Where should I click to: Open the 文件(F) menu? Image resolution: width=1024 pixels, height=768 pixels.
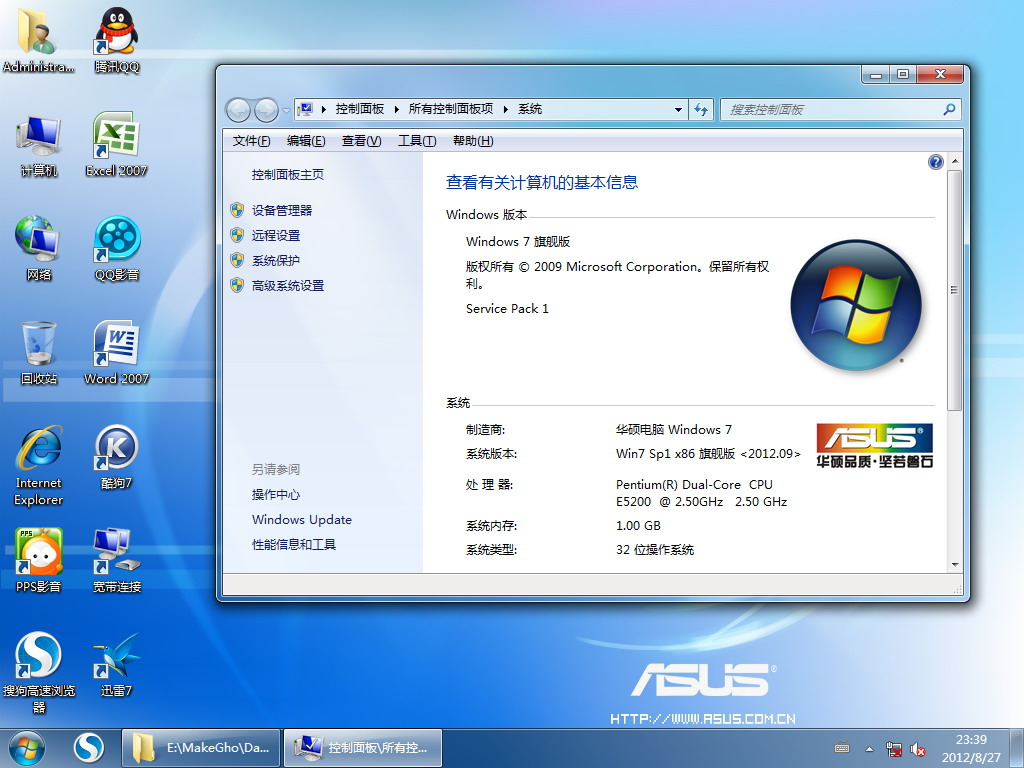(251, 141)
